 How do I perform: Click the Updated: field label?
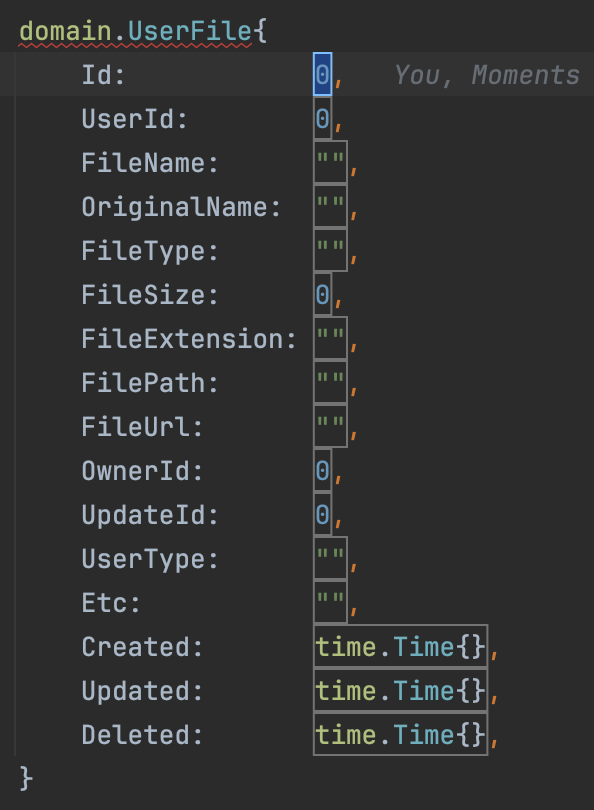[x=142, y=691]
